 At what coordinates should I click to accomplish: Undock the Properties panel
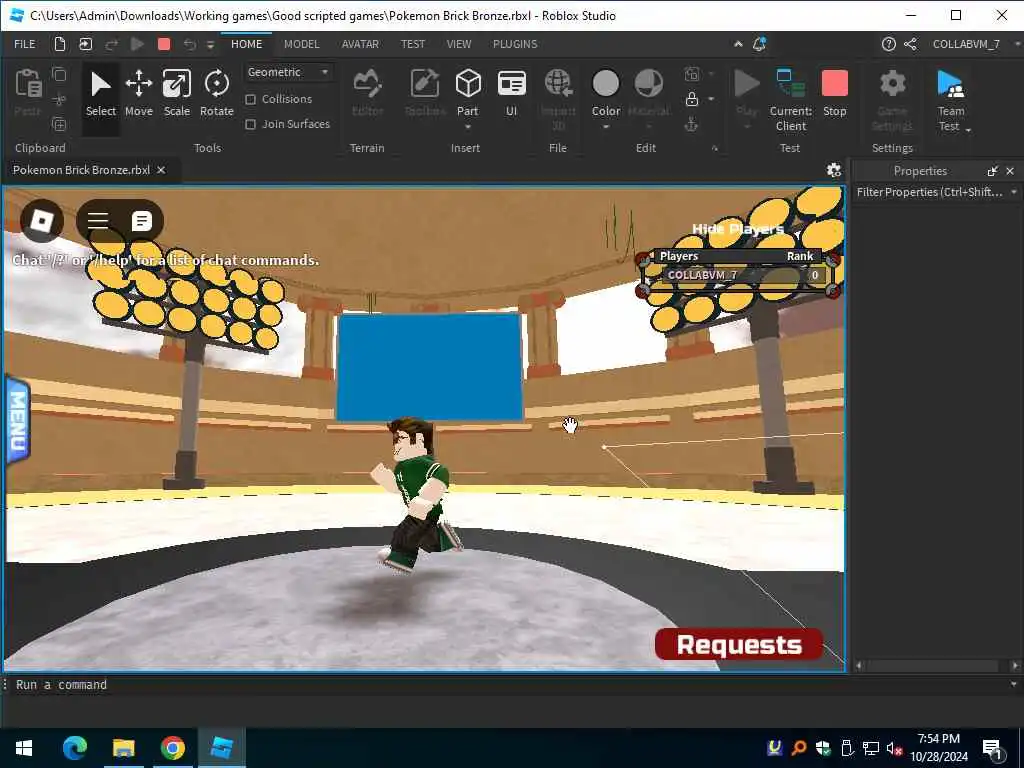pos(992,171)
